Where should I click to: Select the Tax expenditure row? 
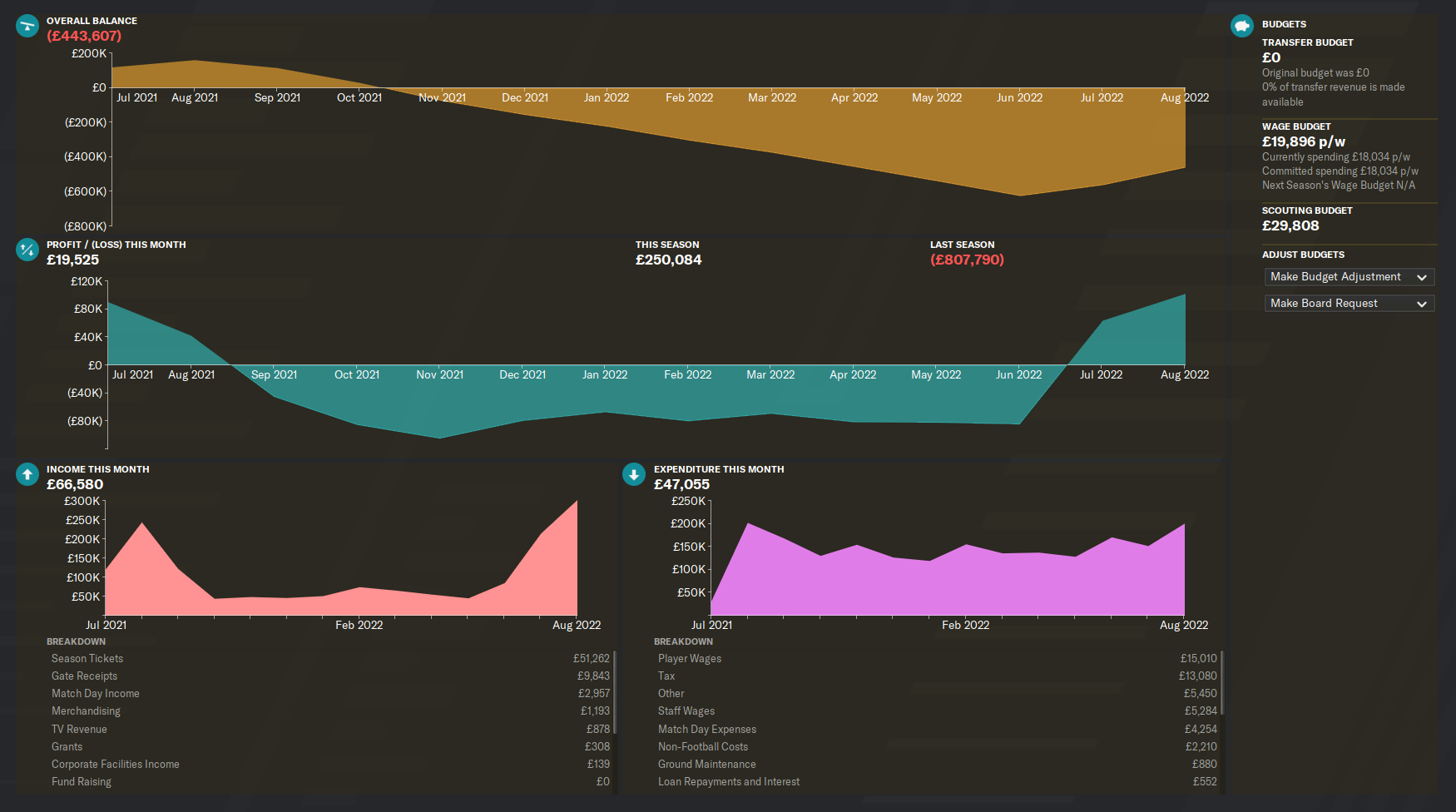click(937, 676)
